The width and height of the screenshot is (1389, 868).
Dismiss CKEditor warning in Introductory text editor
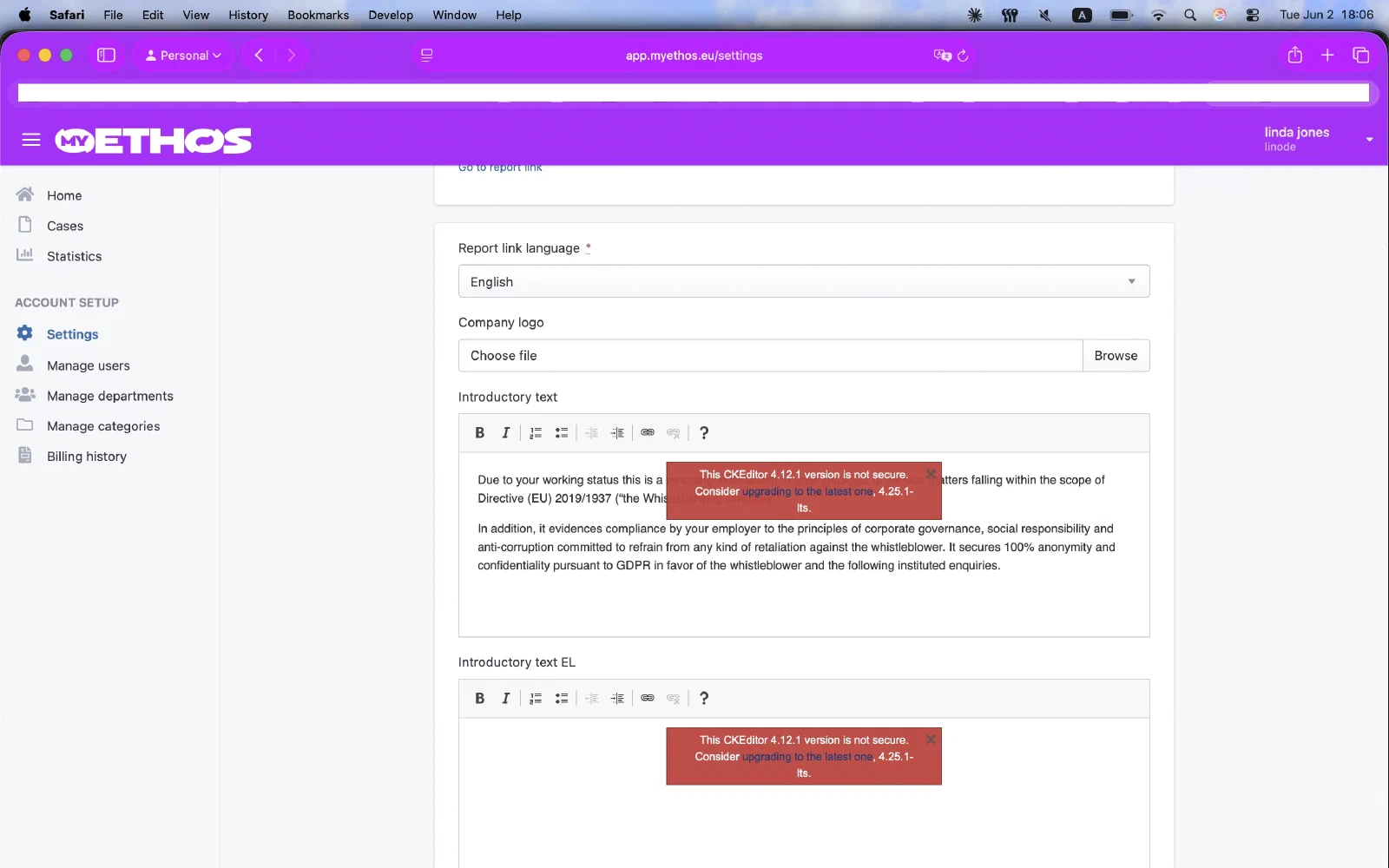[931, 474]
